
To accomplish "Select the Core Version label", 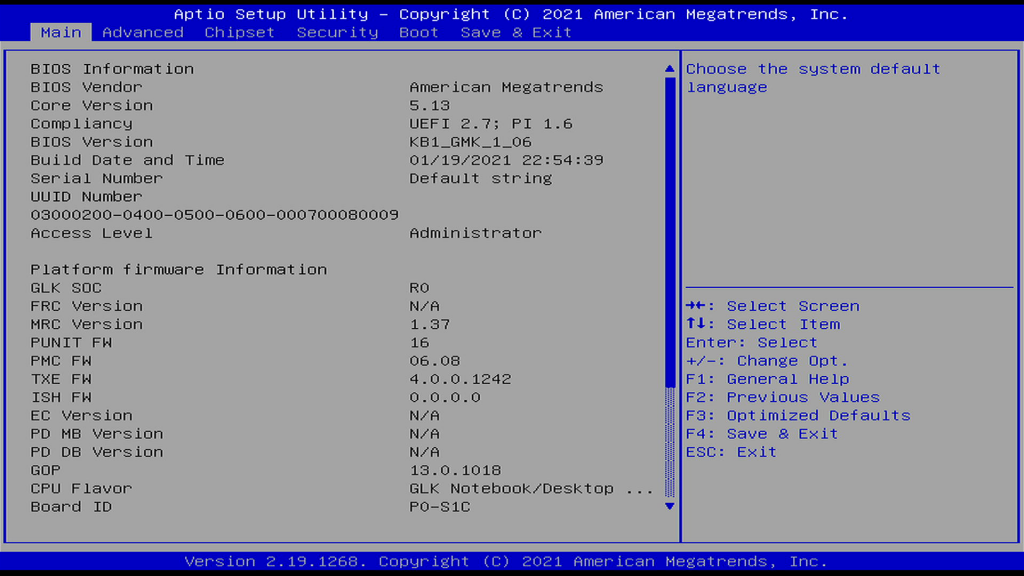I will [91, 105].
